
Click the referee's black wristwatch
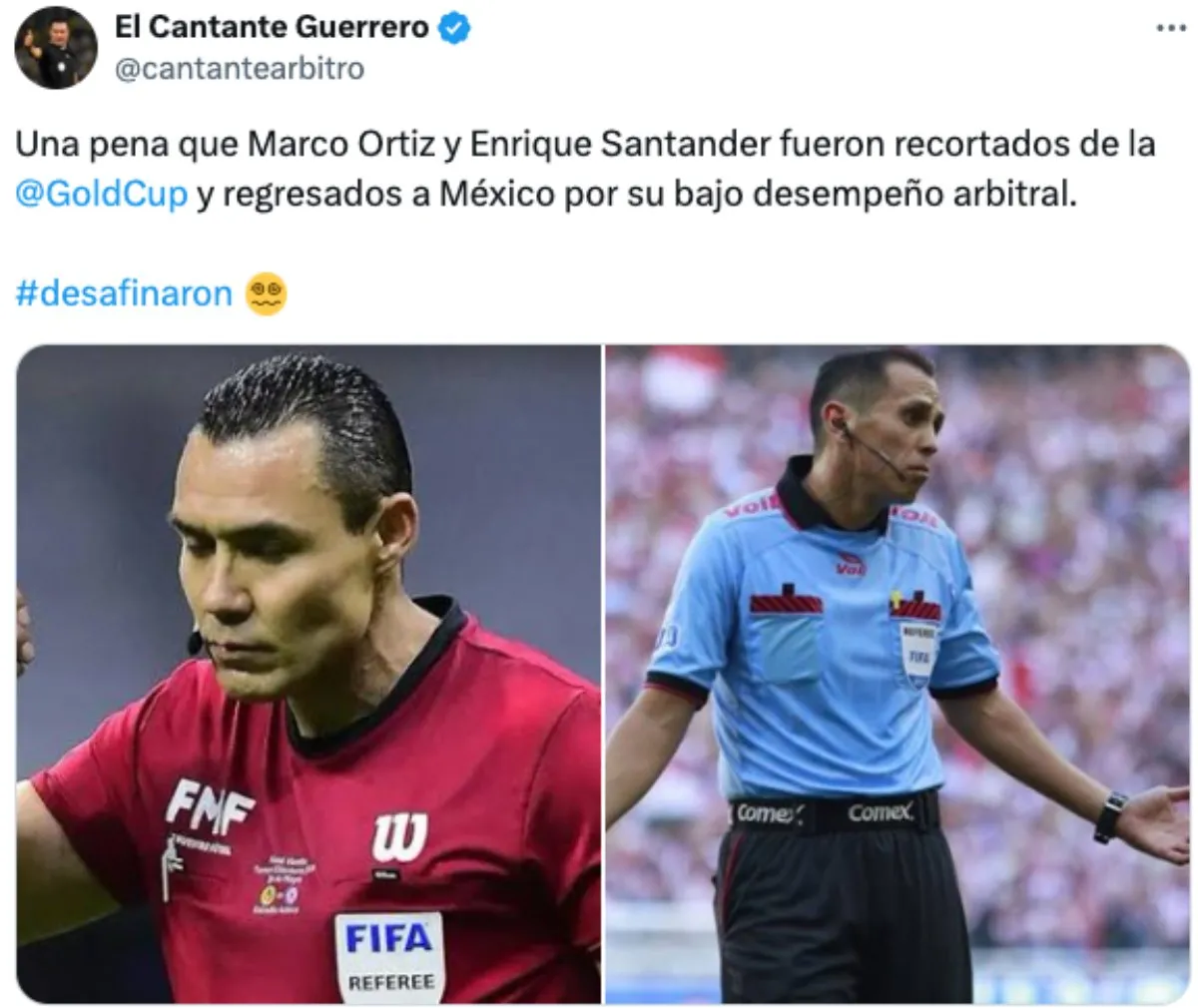coord(1109,817)
